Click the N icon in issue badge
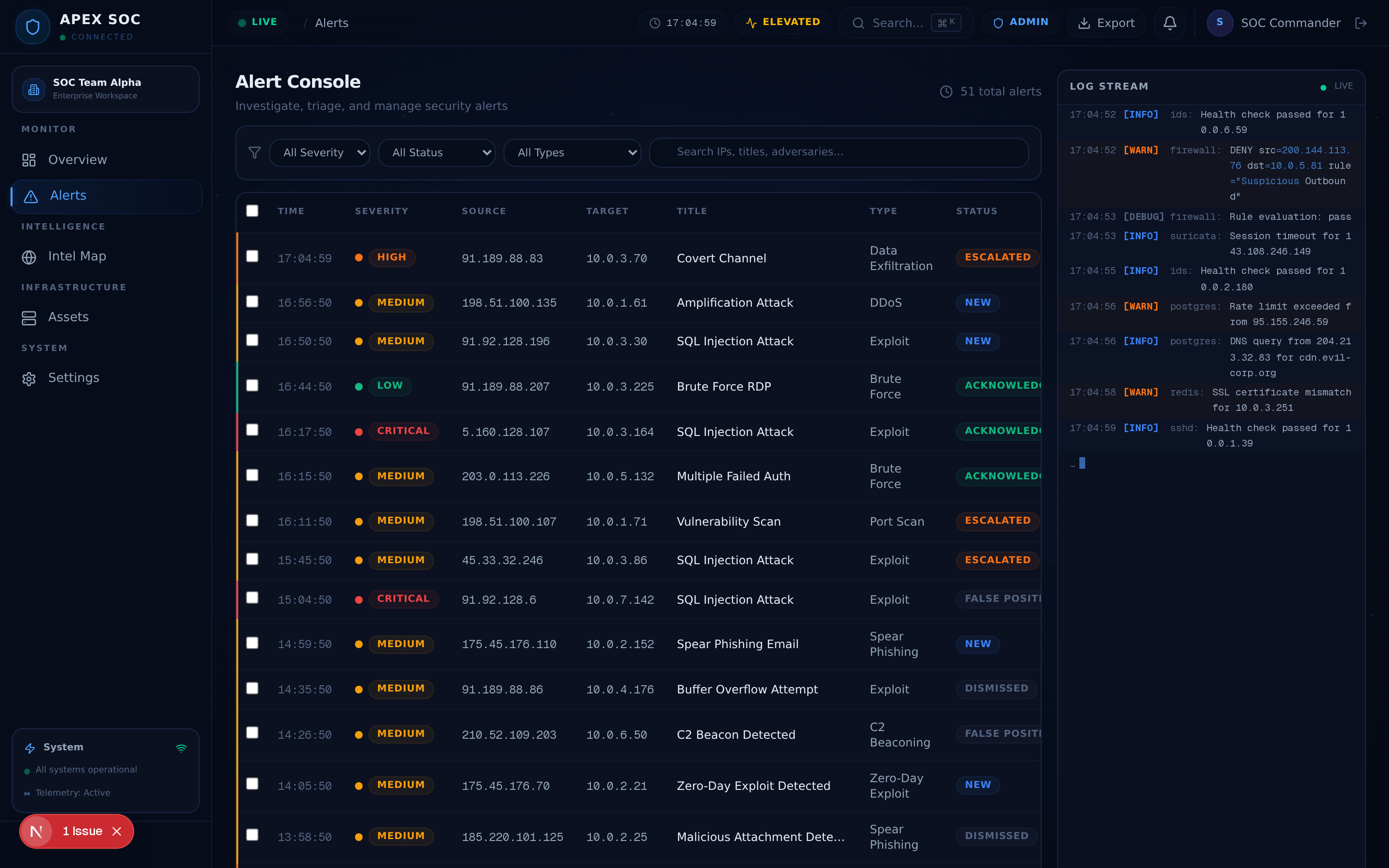Viewport: 1389px width, 868px height. coord(36,831)
